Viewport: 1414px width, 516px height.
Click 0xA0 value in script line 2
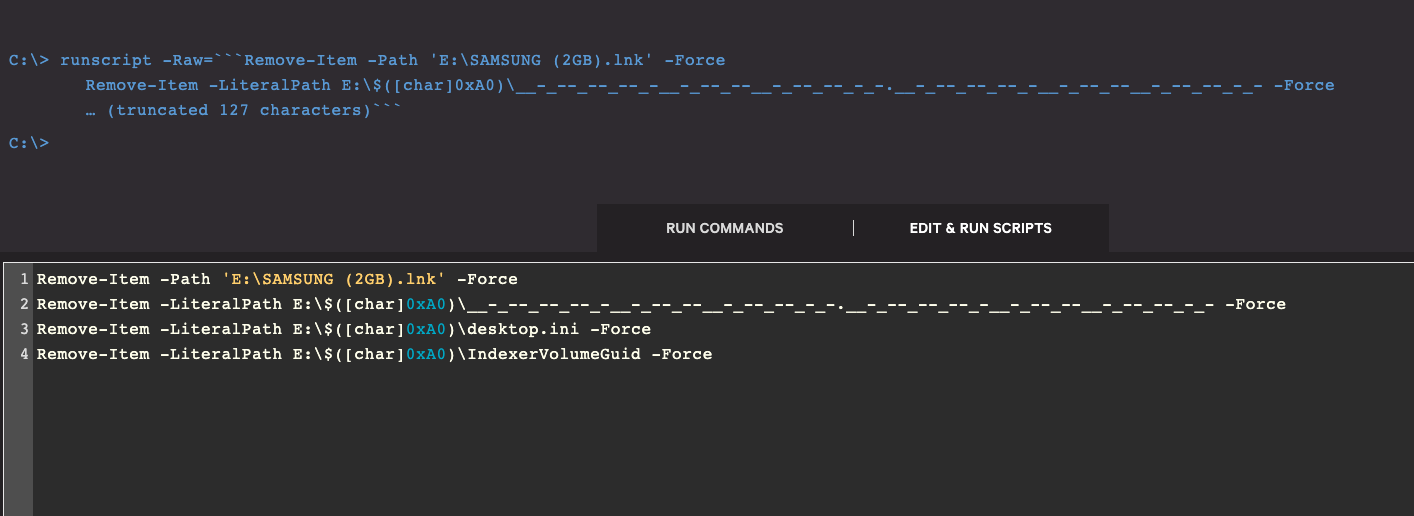coord(425,304)
